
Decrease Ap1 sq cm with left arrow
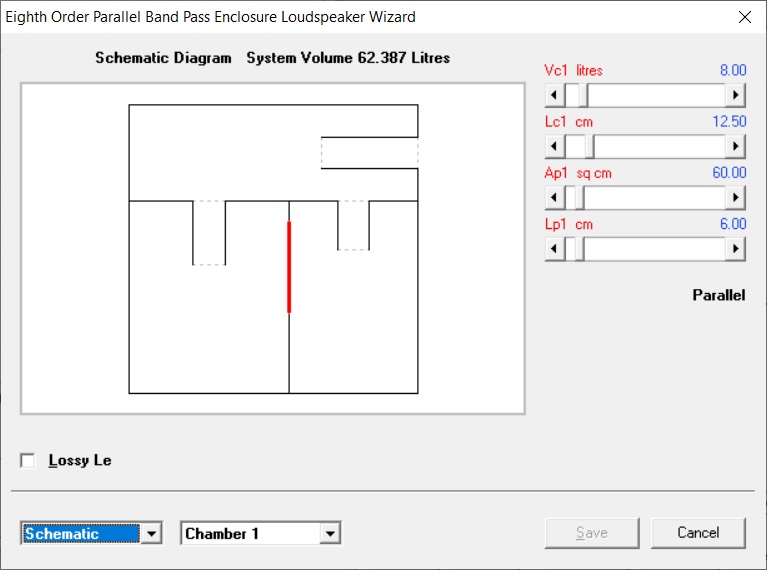coord(555,197)
